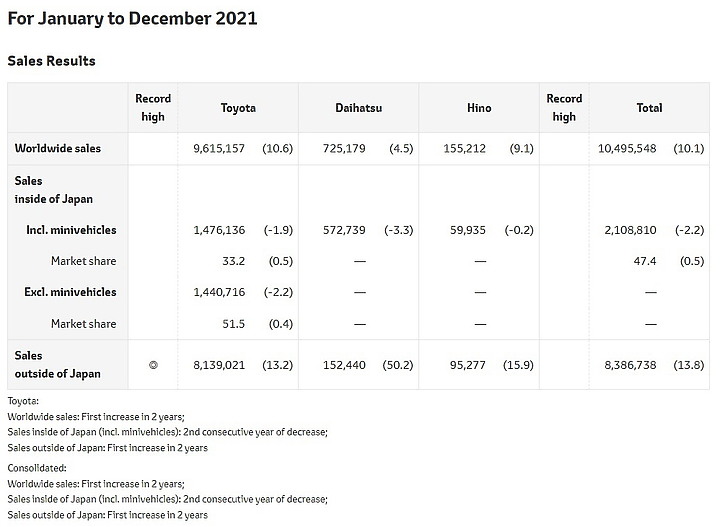Click Daihatsu value 572,739
This screenshot has height=527, width=720.
pyautogui.click(x=344, y=230)
